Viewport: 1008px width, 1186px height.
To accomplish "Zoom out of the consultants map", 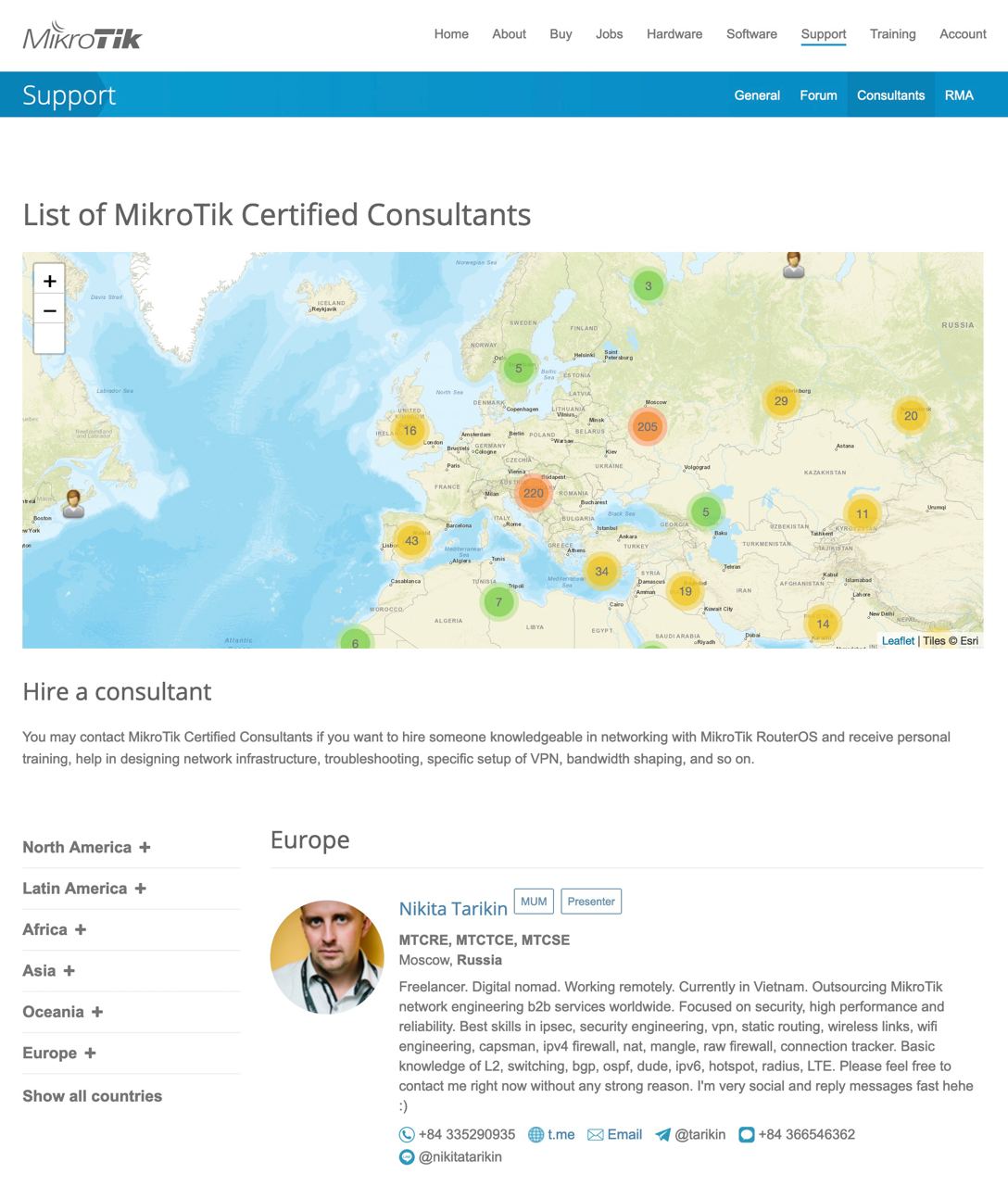I will tap(49, 311).
